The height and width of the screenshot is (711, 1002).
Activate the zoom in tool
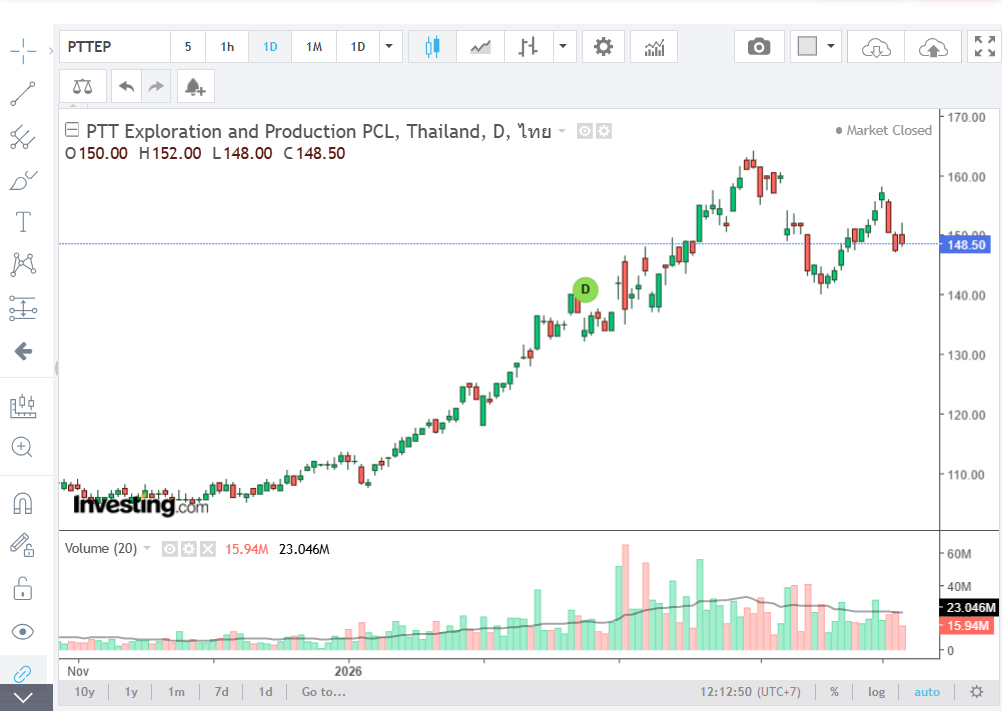tap(22, 447)
